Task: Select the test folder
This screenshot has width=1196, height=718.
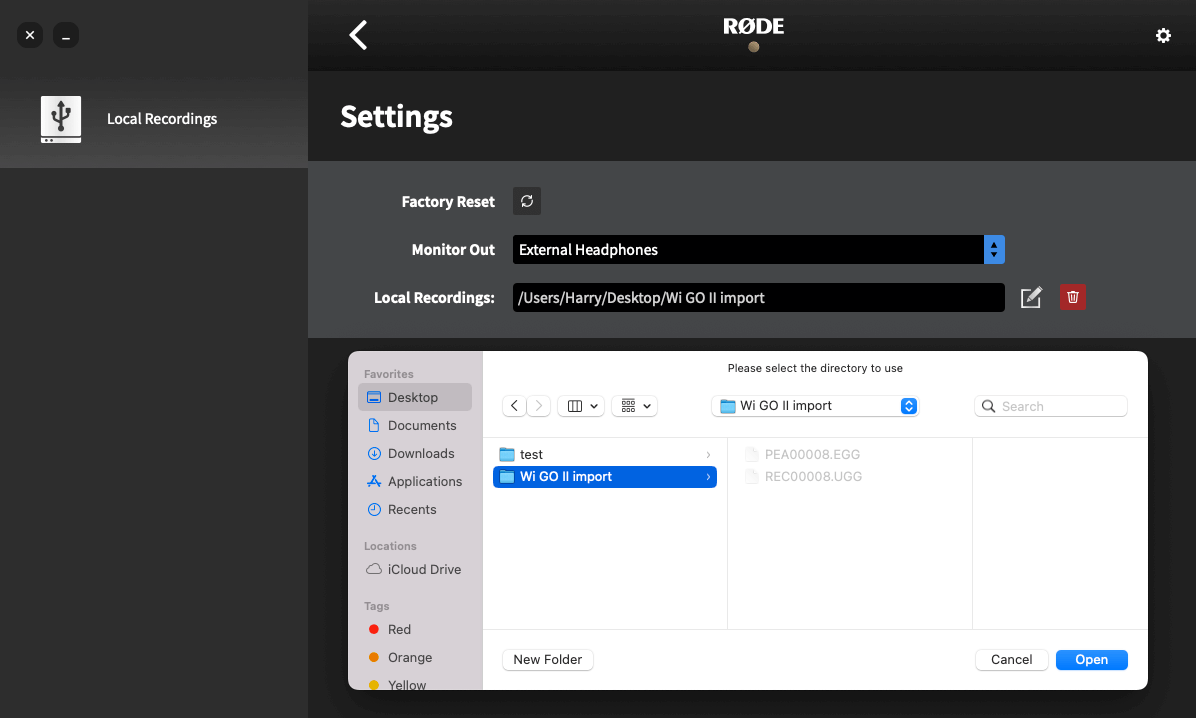Action: tap(605, 455)
